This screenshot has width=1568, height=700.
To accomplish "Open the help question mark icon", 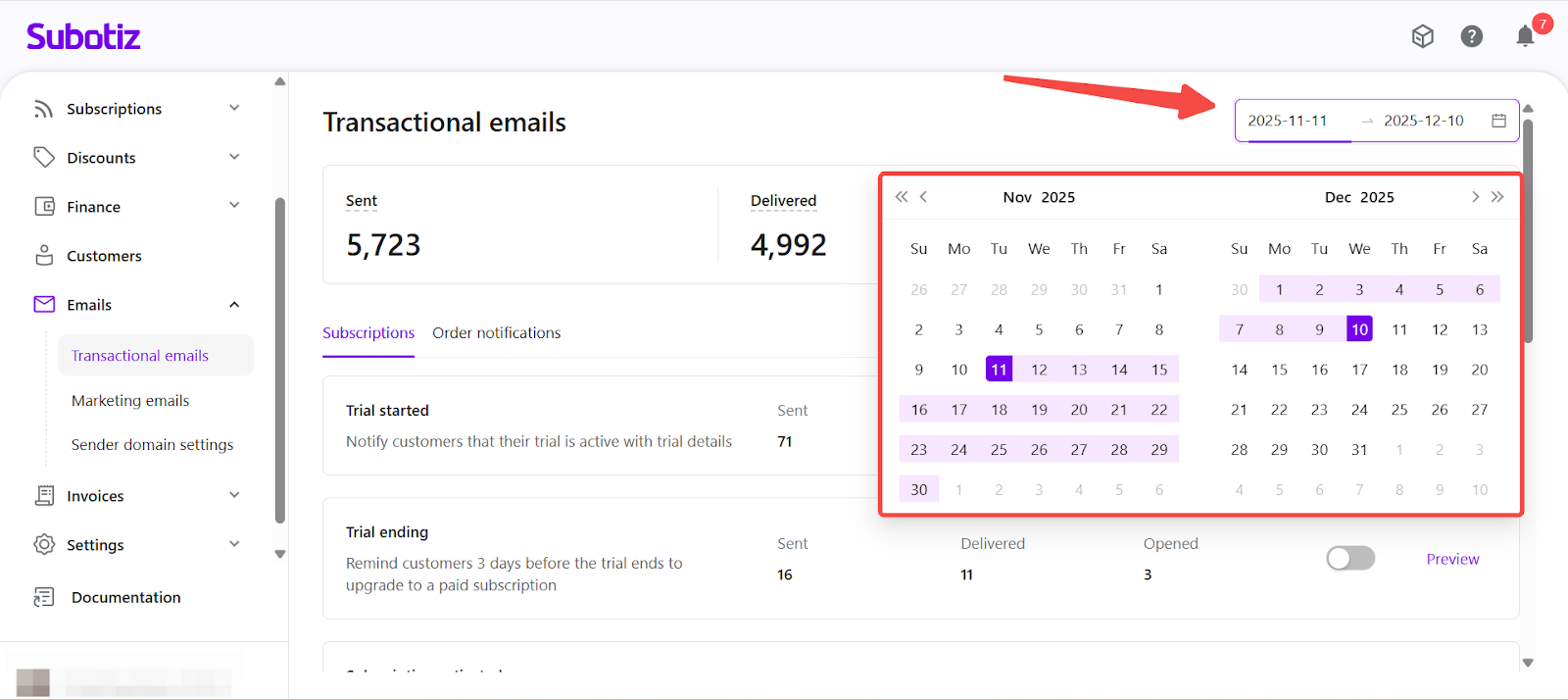I will pyautogui.click(x=1471, y=37).
